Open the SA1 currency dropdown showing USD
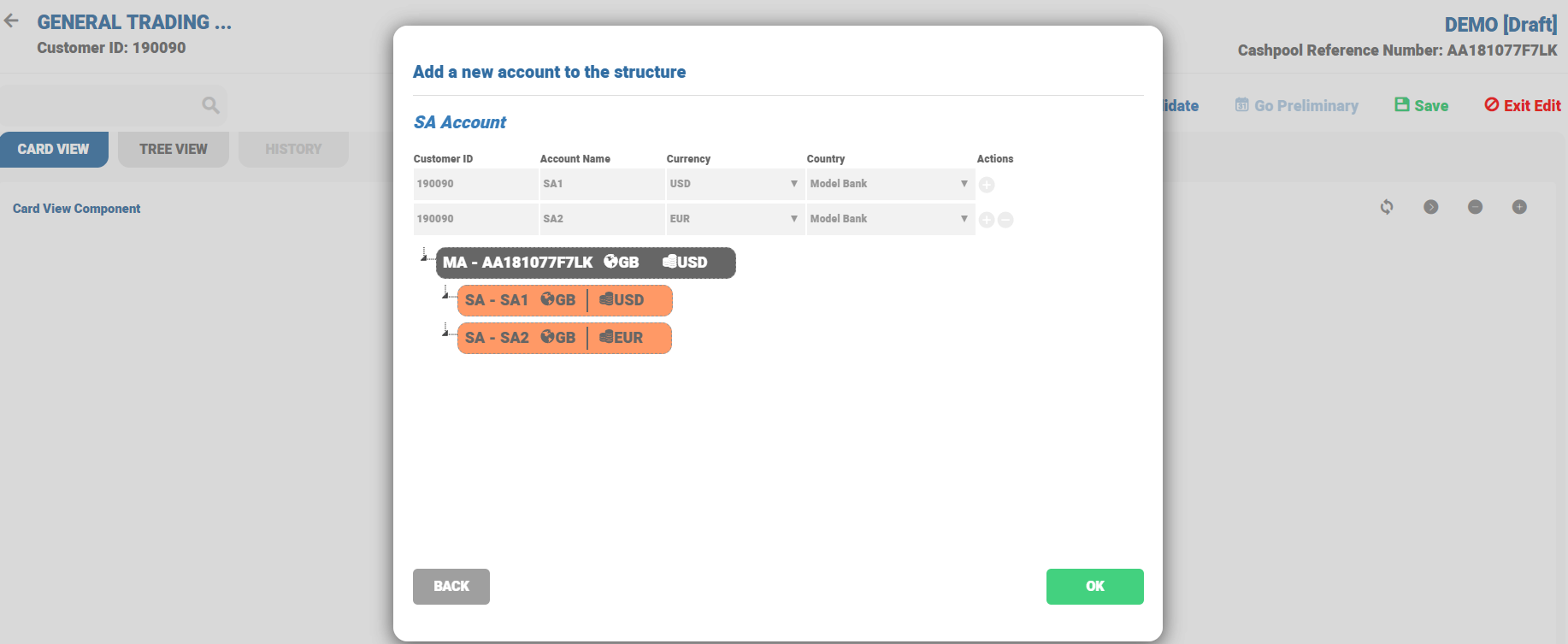 click(734, 184)
